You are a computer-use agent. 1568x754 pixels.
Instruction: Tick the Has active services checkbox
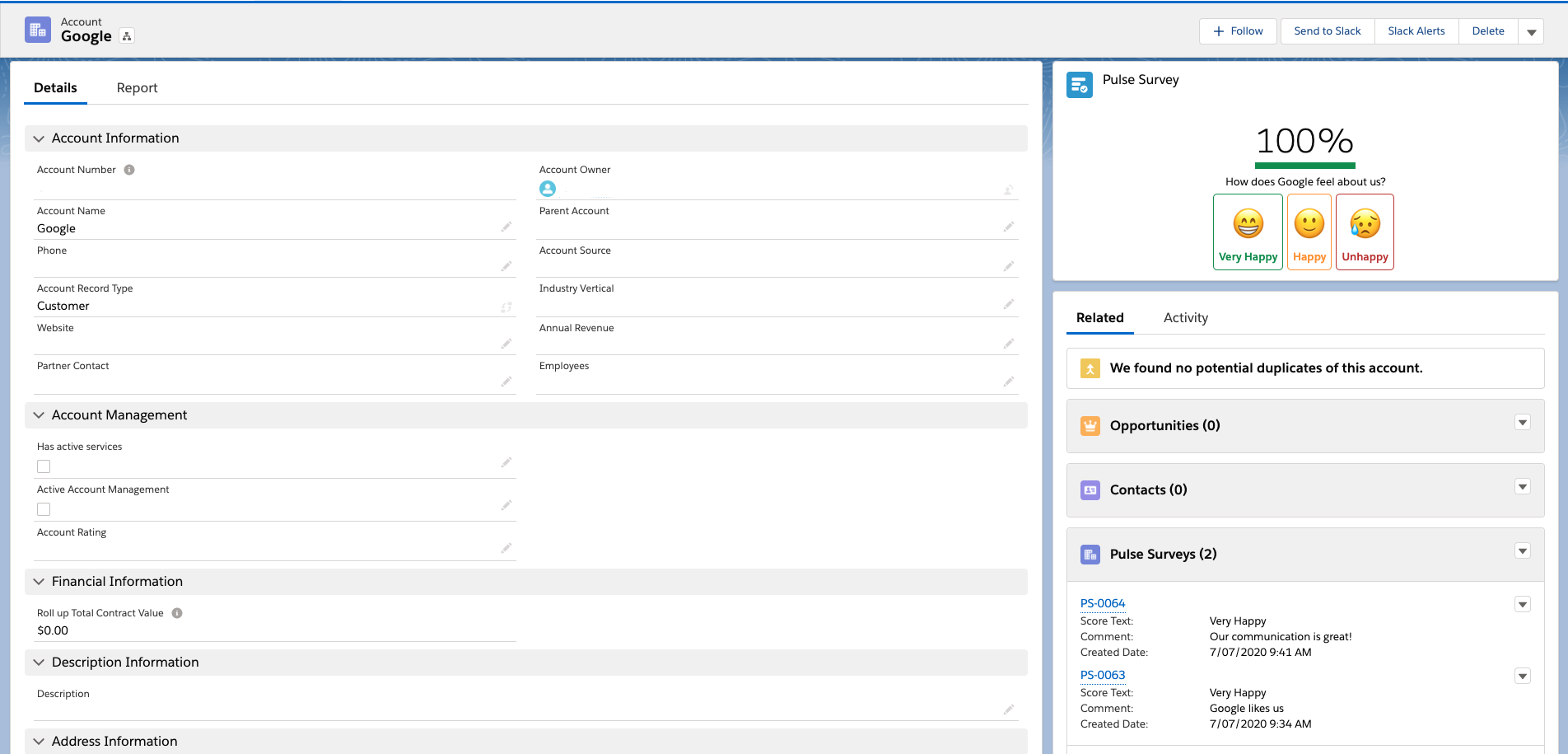[x=44, y=466]
